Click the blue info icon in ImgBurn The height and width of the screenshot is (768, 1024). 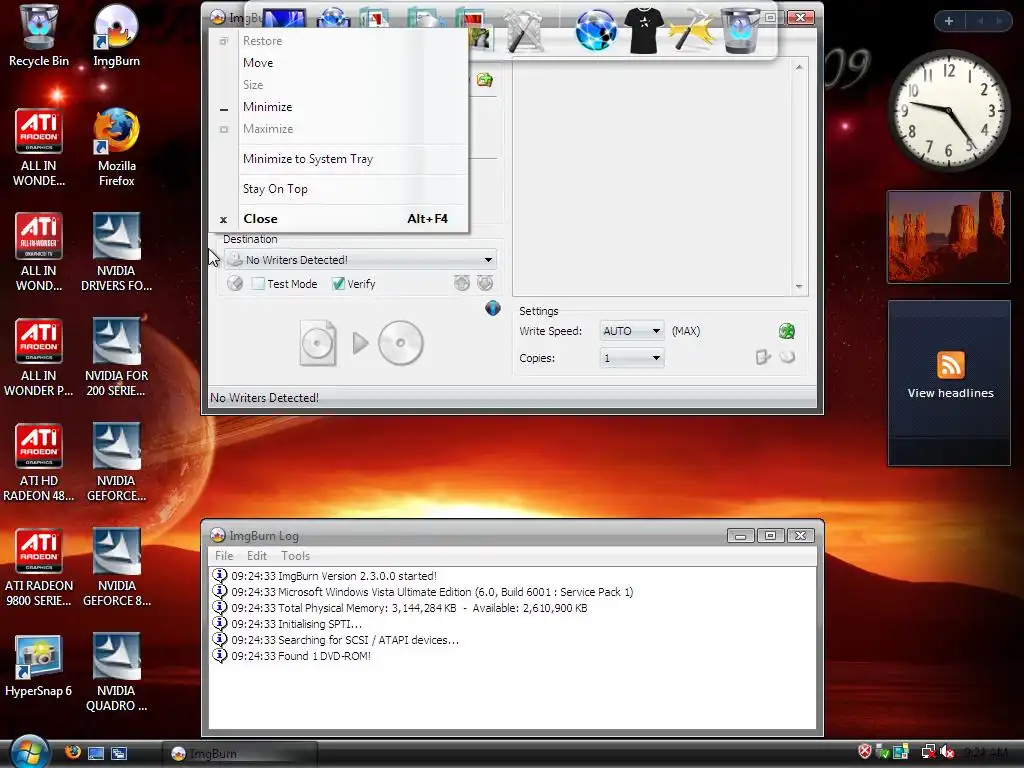(492, 308)
